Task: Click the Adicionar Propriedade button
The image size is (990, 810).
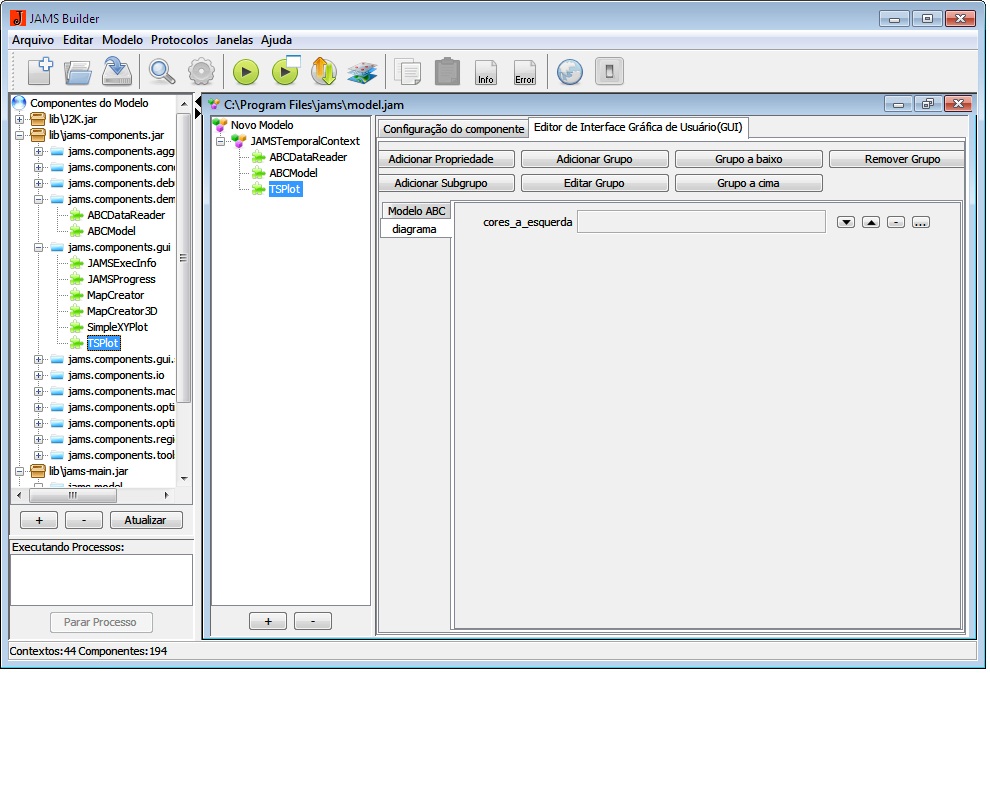Action: pyautogui.click(x=447, y=159)
